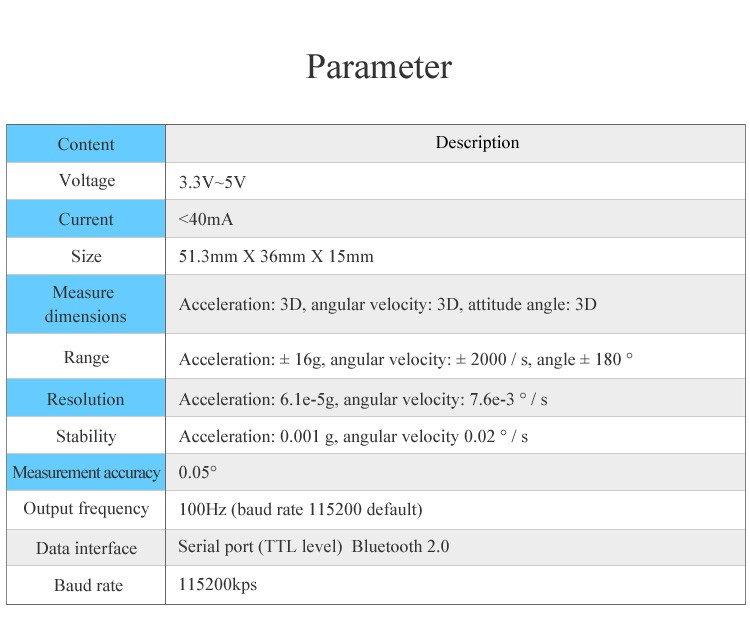
Task: Click the blue Resolution label cell
Action: pos(86,398)
